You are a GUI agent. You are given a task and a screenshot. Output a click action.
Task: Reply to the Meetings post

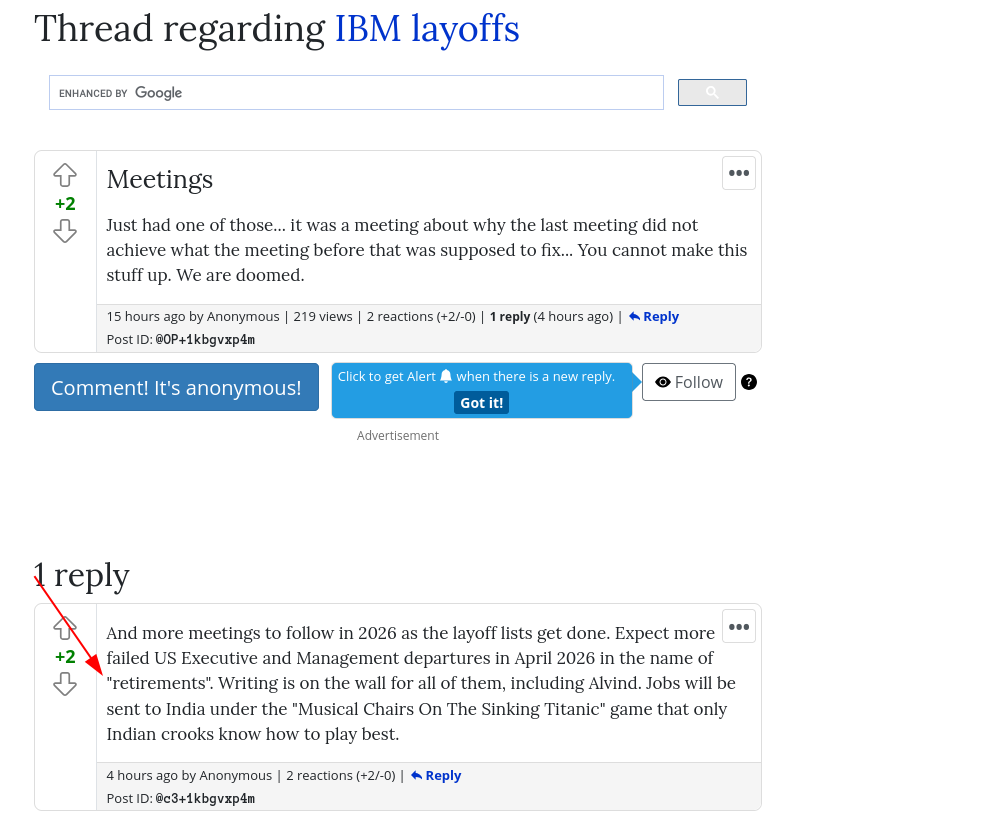tap(653, 316)
